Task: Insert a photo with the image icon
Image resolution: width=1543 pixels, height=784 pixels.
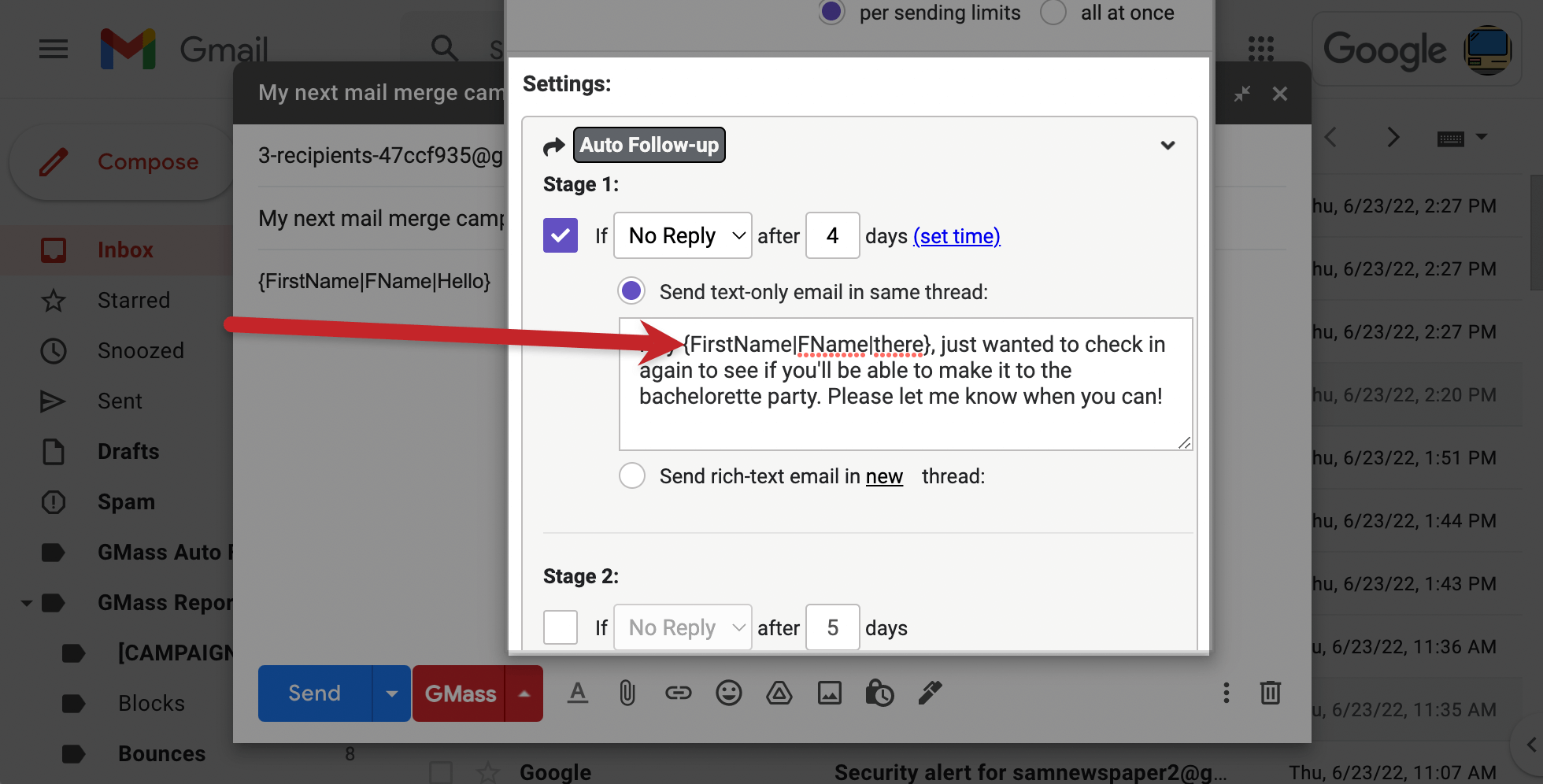Action: [830, 693]
